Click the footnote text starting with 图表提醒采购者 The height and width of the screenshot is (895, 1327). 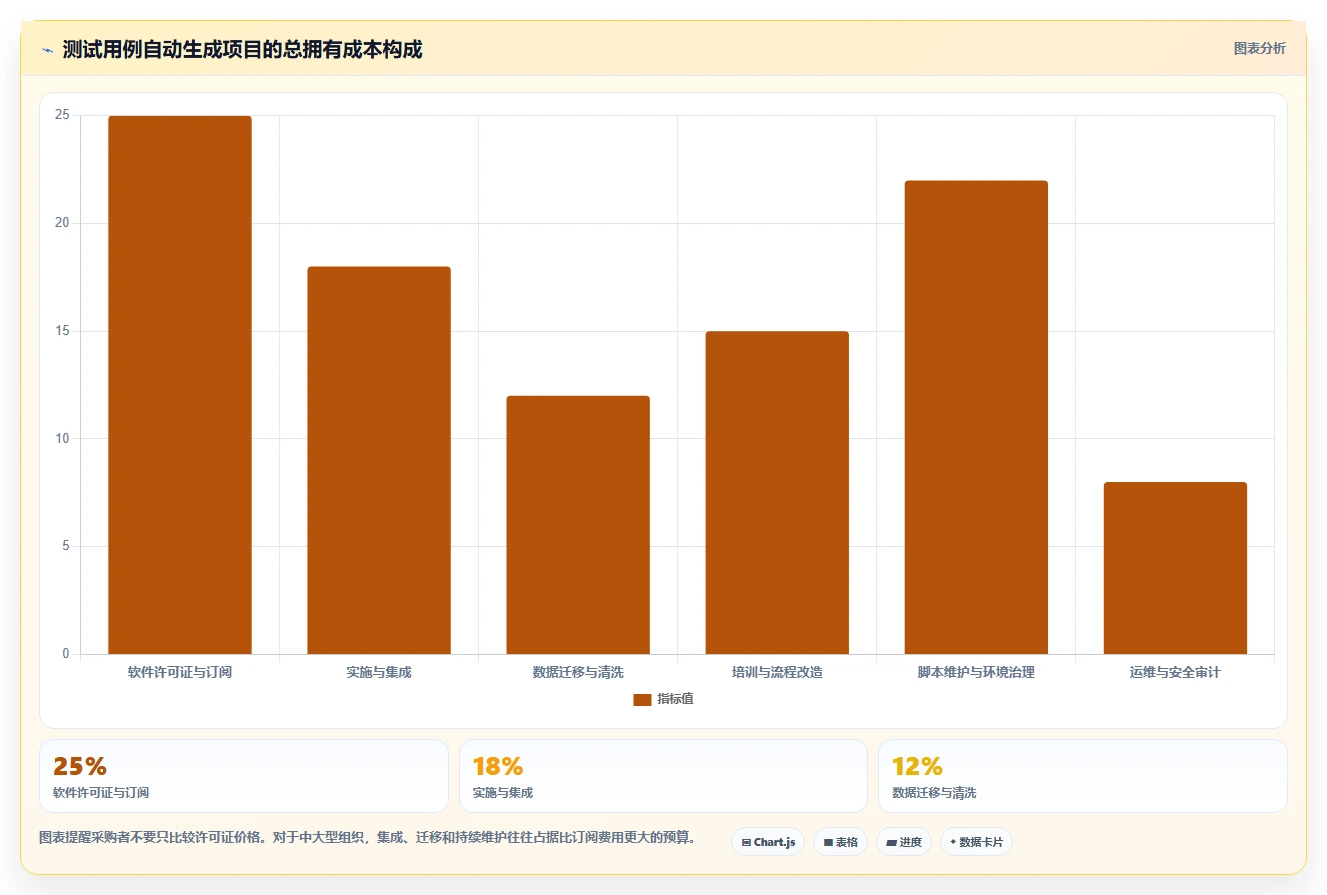(367, 838)
